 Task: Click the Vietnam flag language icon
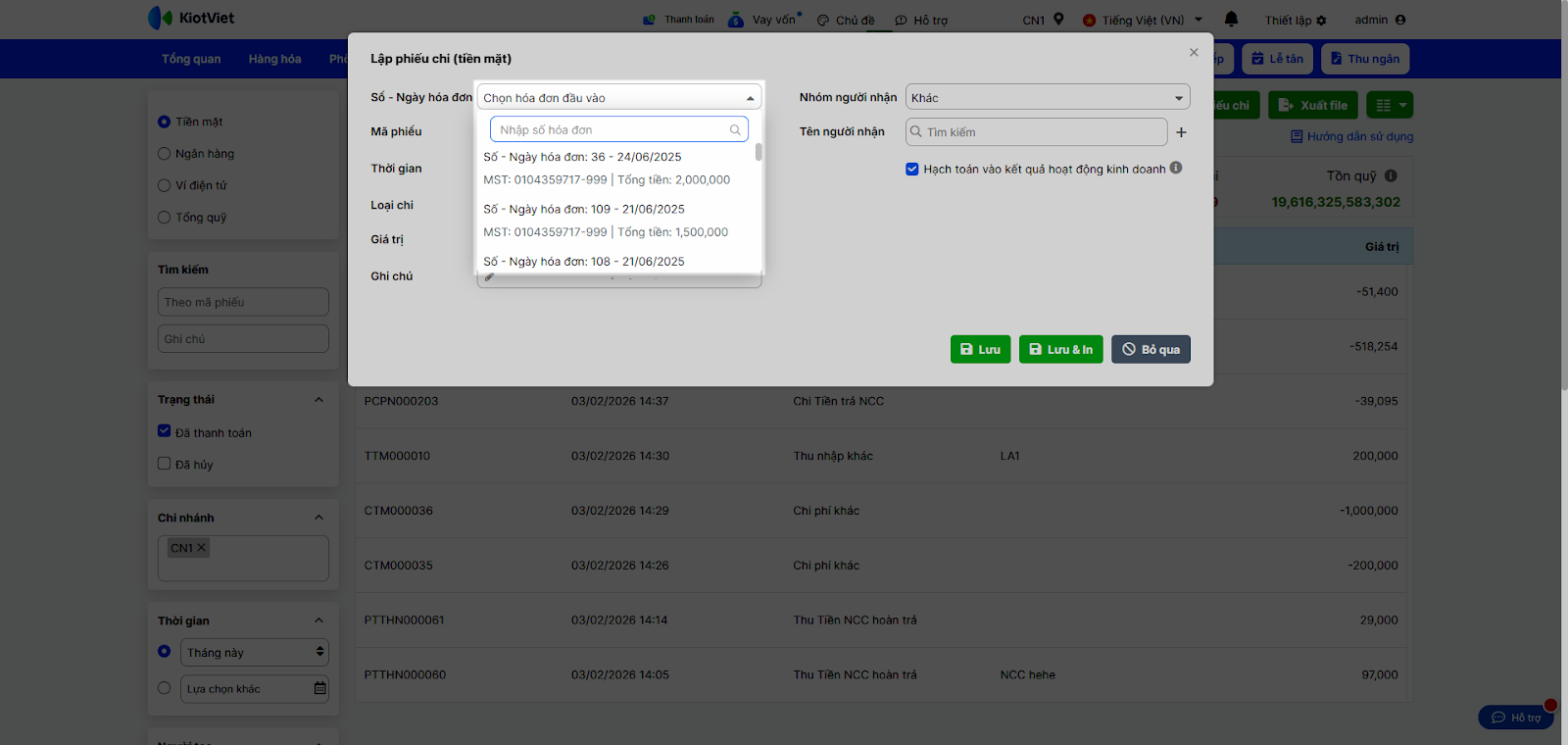coord(1089,20)
